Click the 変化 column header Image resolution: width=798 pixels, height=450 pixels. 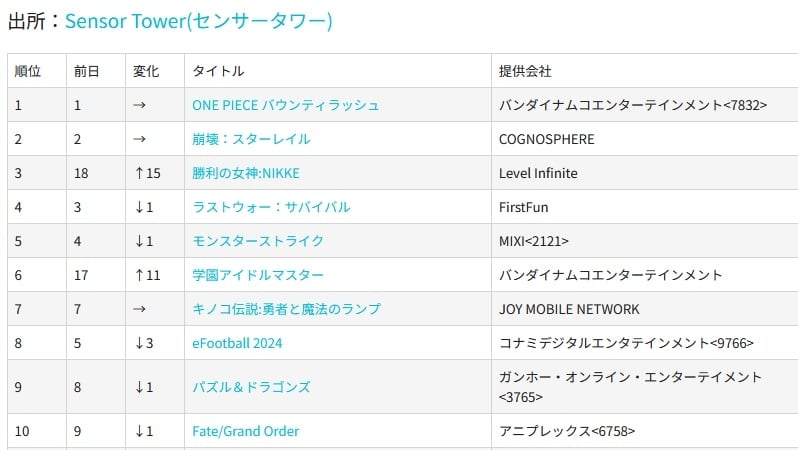(146, 71)
